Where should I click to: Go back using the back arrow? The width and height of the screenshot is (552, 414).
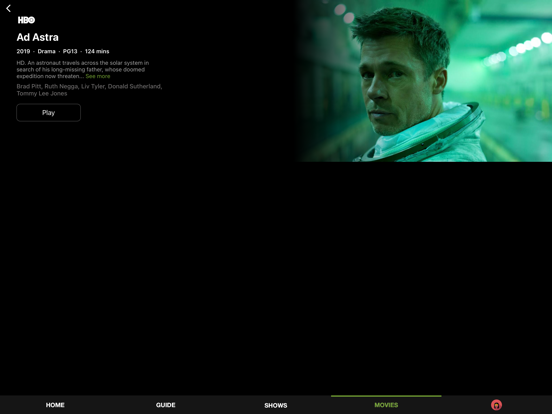click(8, 8)
